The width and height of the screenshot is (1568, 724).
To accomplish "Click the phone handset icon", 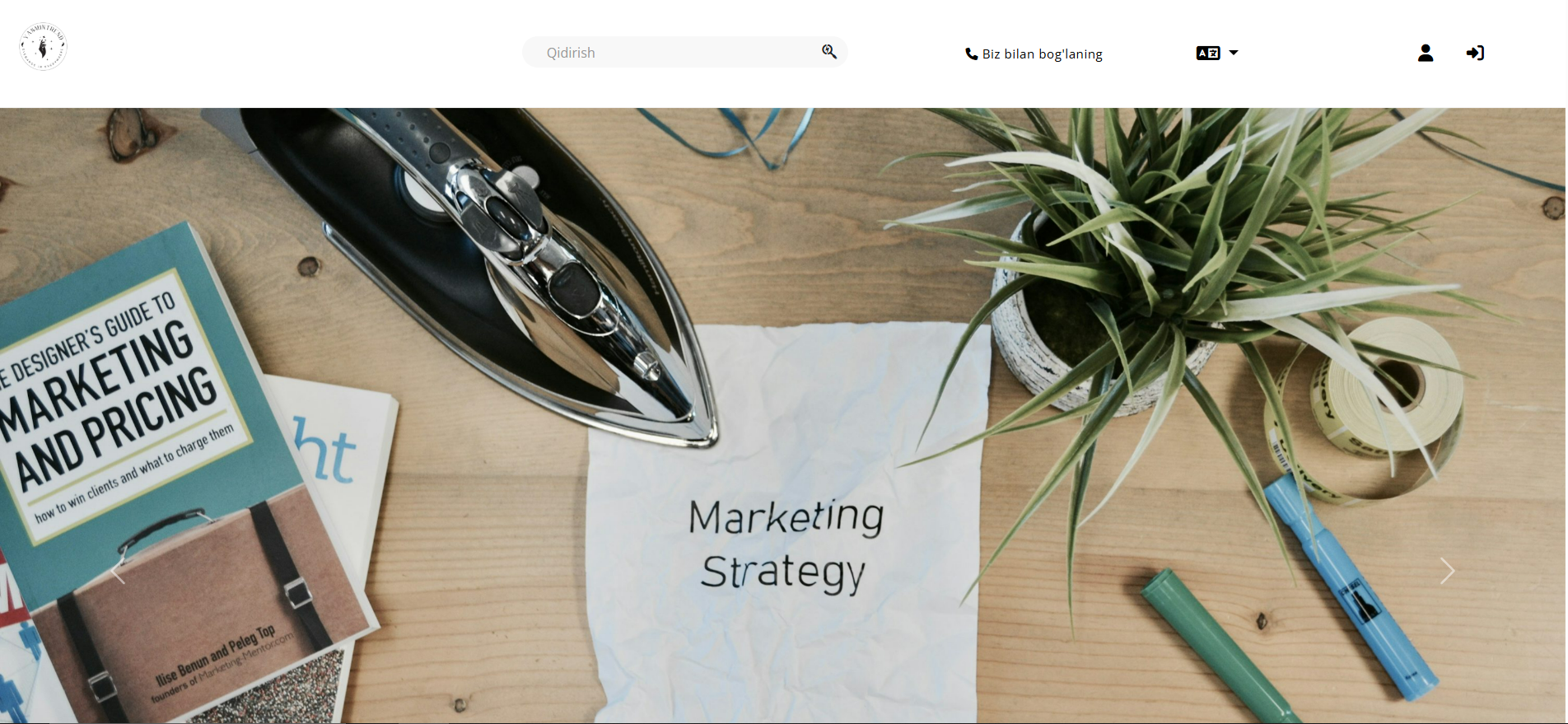I will point(971,54).
